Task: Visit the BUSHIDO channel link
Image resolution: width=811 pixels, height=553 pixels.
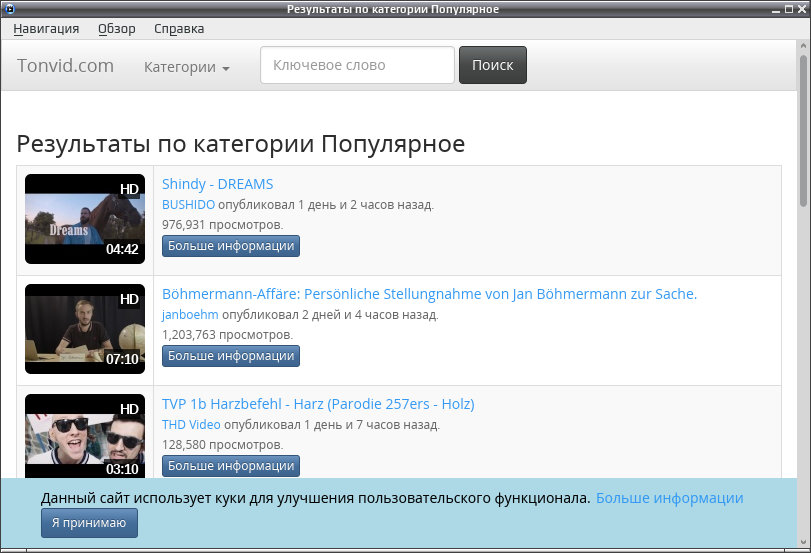Action: (188, 205)
